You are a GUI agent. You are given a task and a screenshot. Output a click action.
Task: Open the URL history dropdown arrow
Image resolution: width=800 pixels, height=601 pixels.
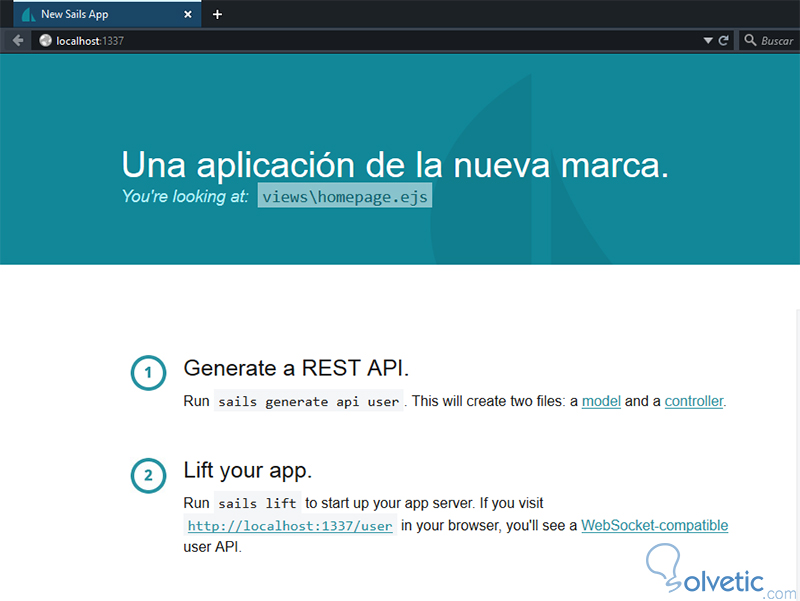click(708, 41)
